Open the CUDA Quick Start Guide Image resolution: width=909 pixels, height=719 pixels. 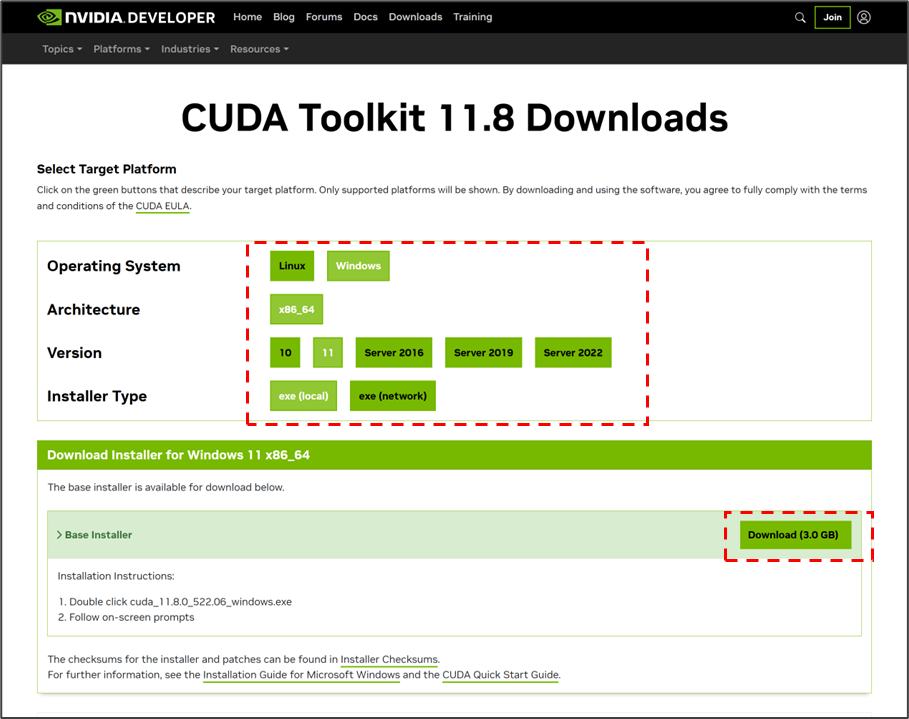pyautogui.click(x=499, y=675)
